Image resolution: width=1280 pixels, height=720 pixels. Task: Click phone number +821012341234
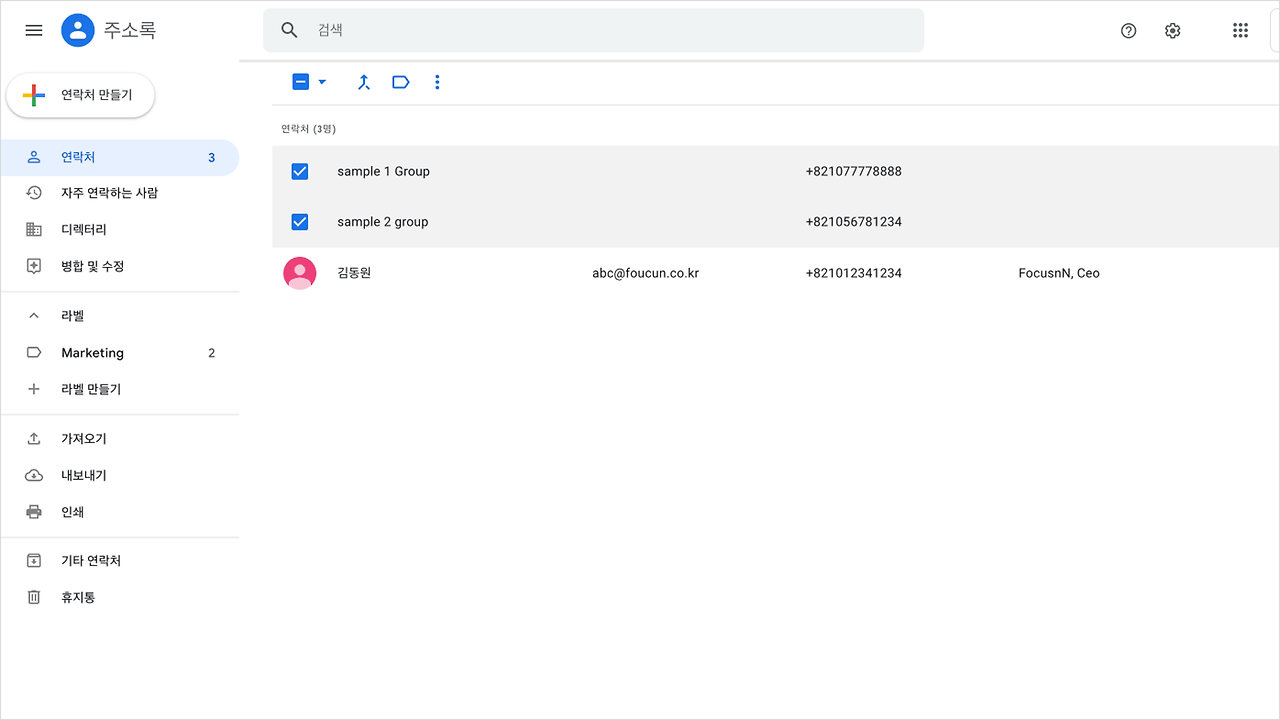pos(853,273)
